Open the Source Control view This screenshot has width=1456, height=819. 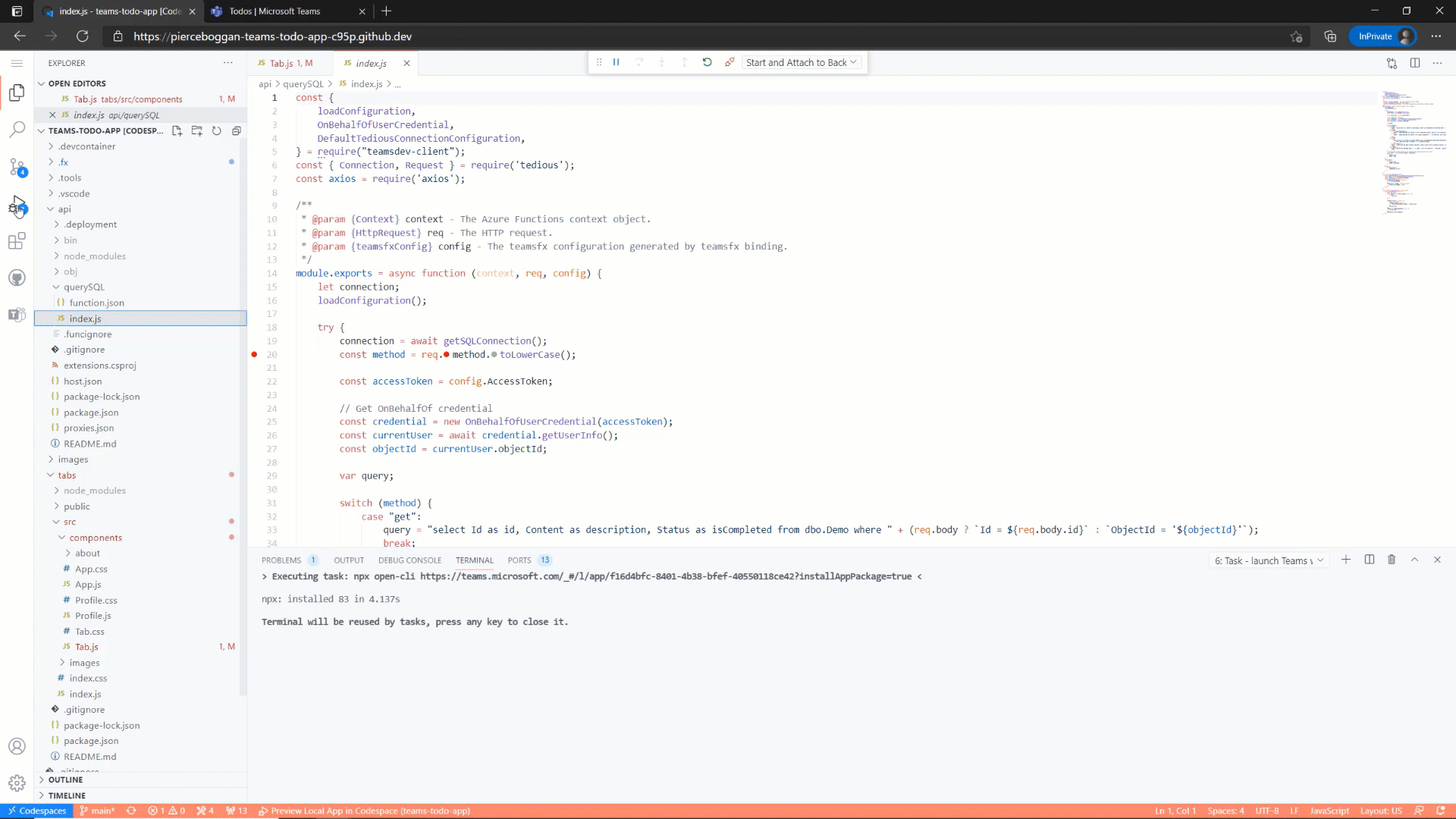click(x=17, y=168)
